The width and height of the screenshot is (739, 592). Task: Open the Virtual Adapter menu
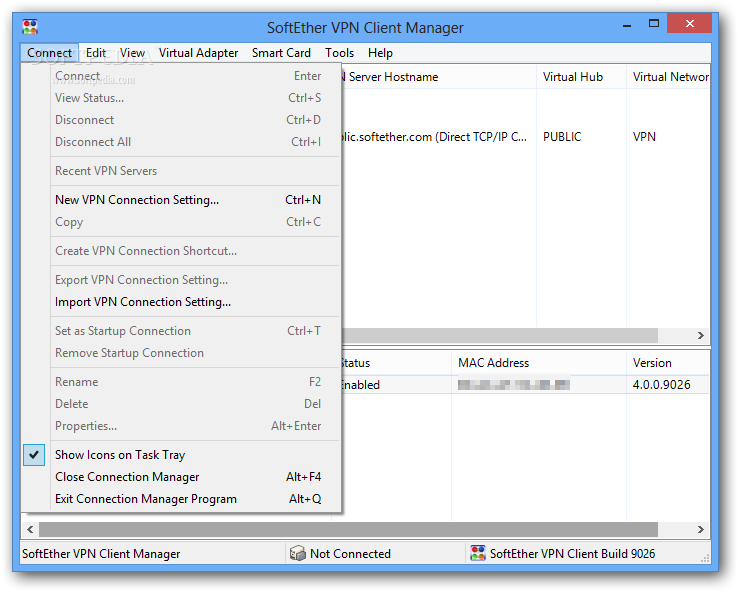tap(198, 53)
